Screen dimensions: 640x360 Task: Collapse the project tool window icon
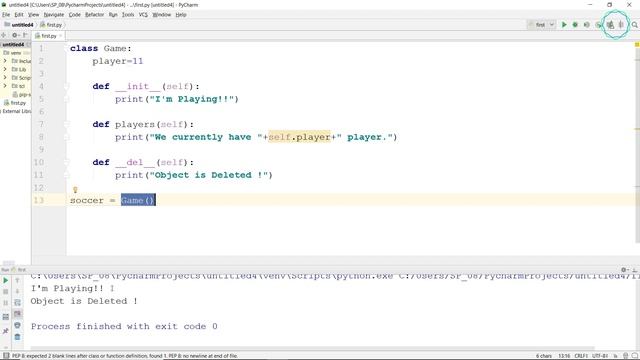click(x=25, y=36)
